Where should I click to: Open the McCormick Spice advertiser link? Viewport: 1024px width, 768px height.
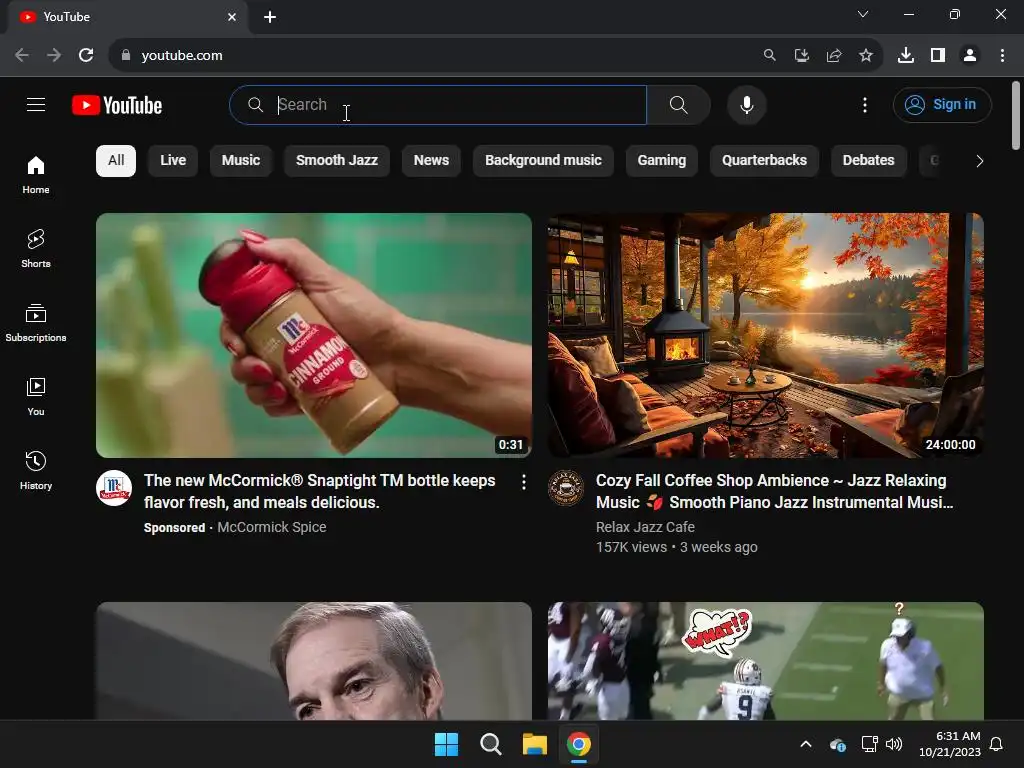click(272, 527)
